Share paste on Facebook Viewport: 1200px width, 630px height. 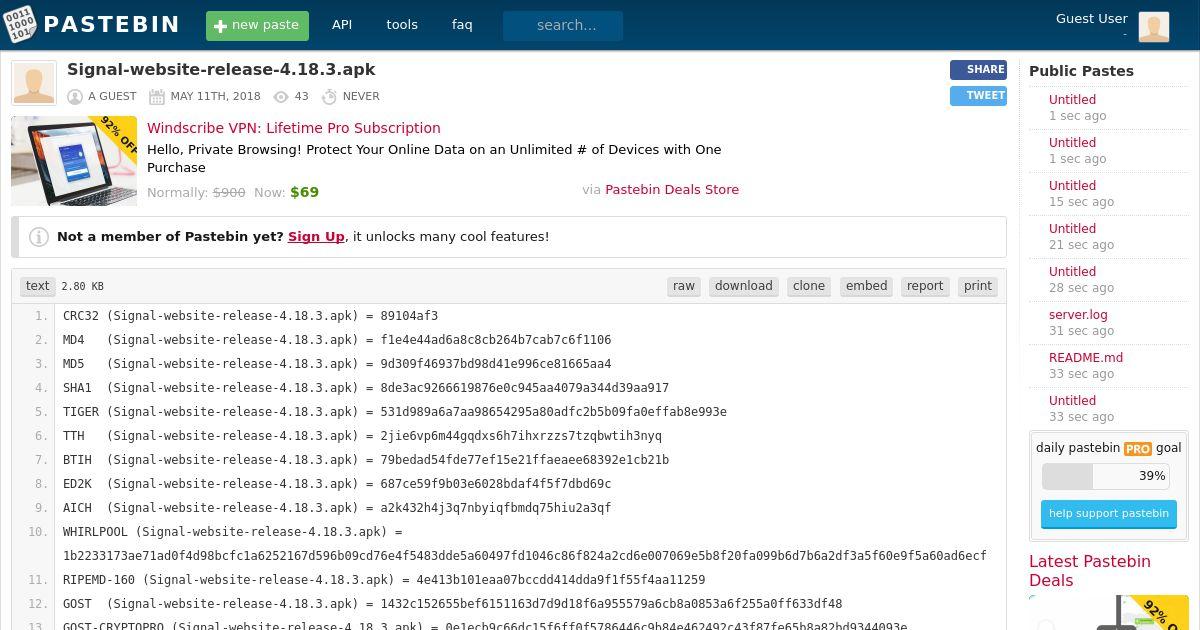[978, 70]
